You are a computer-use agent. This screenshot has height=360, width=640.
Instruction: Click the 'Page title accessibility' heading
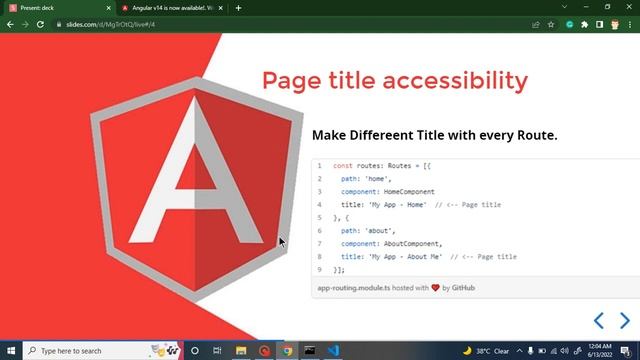coord(395,80)
